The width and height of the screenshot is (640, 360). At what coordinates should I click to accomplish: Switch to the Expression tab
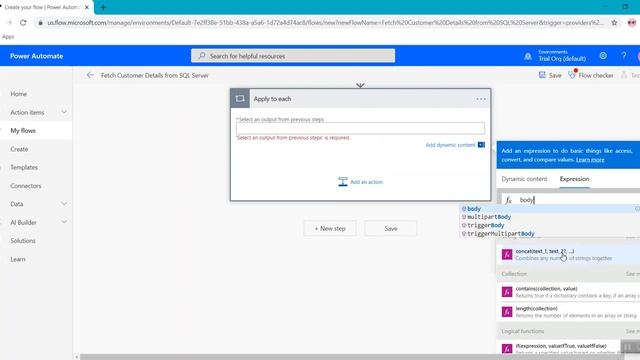point(574,179)
